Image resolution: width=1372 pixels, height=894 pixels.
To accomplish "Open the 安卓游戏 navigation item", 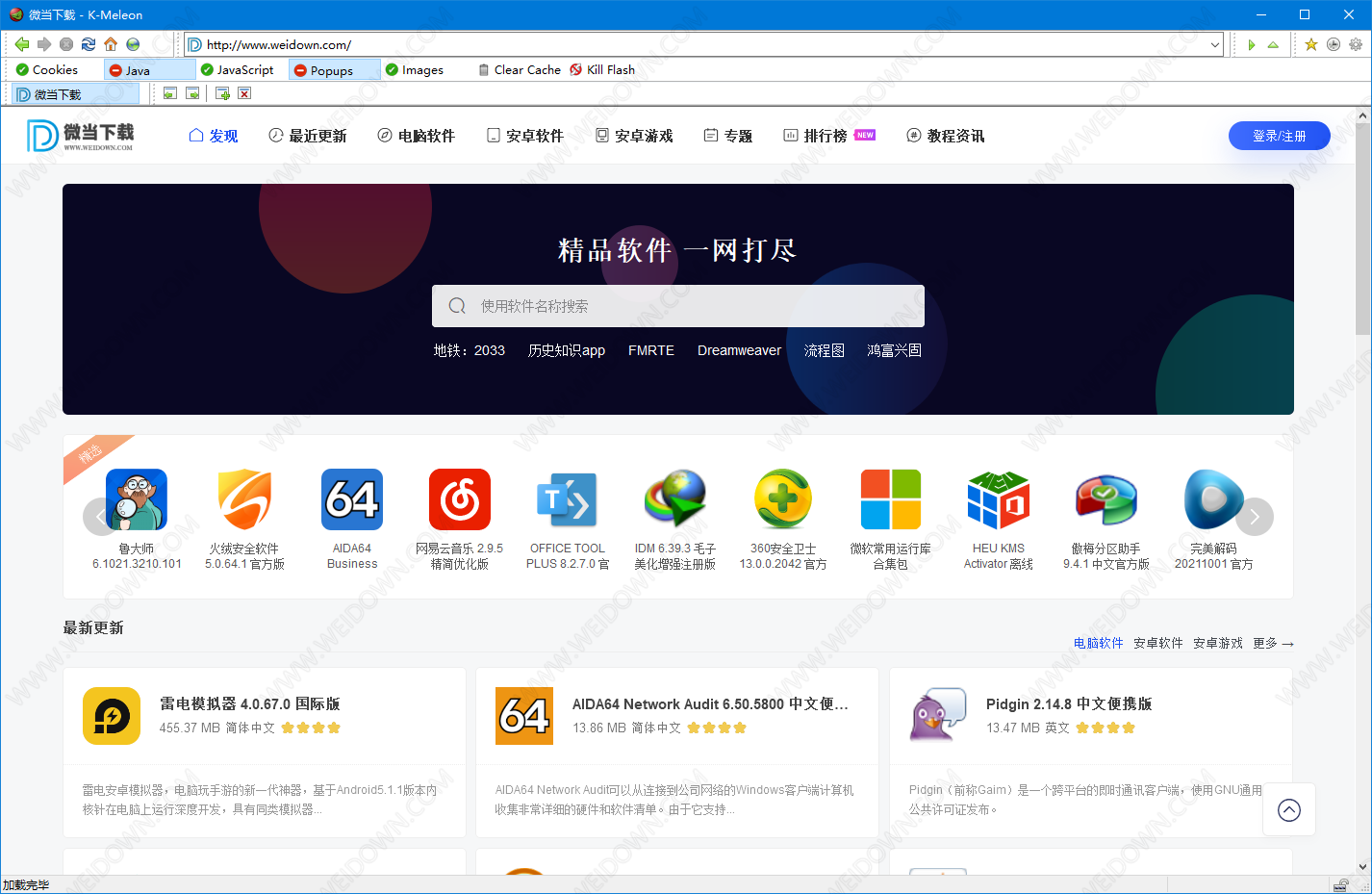I will click(634, 136).
